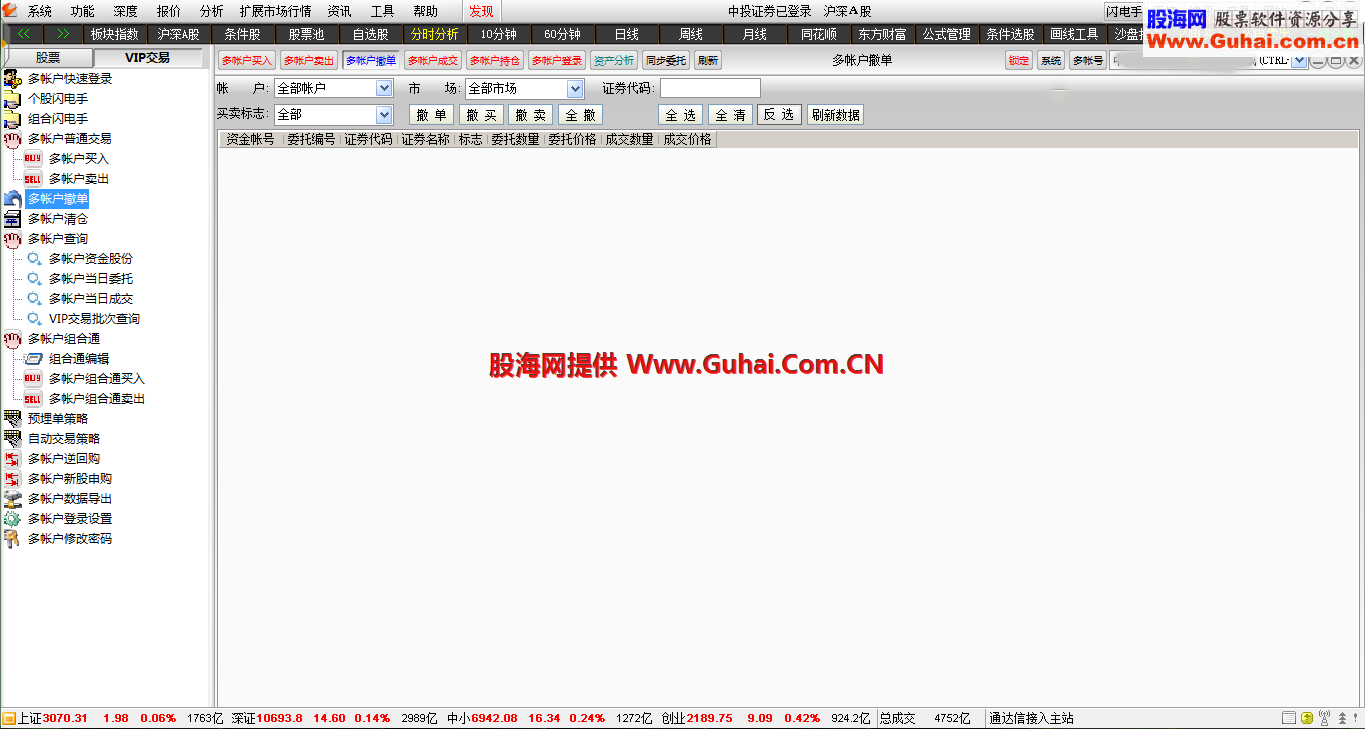Image resolution: width=1365 pixels, height=729 pixels.
Task: Click magnifier icon next to VIP交易批次查询
Action: pos(34,319)
